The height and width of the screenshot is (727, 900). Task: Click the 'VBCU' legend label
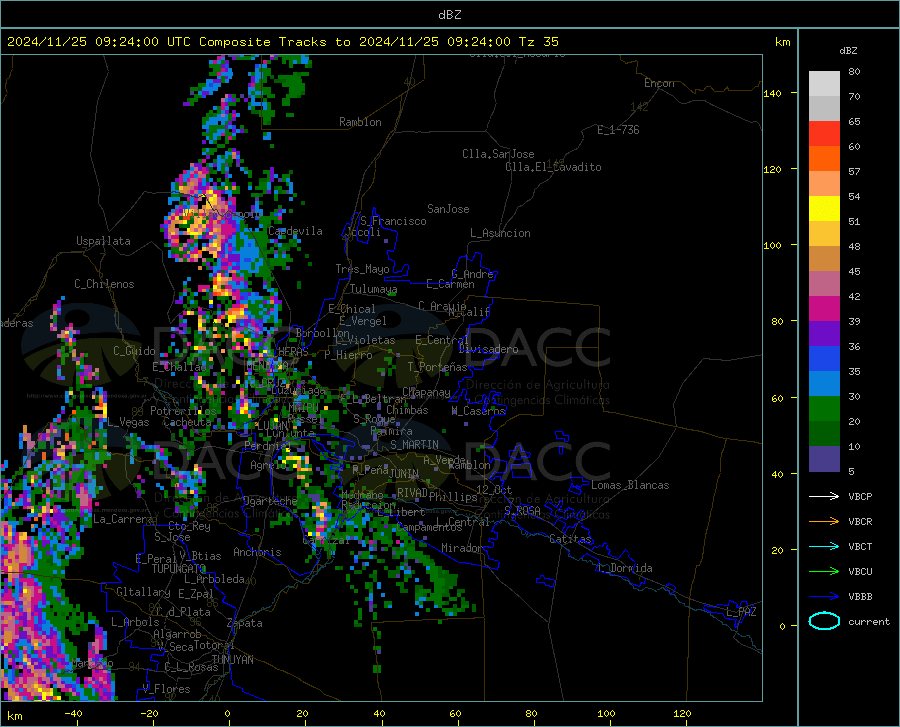(860, 572)
